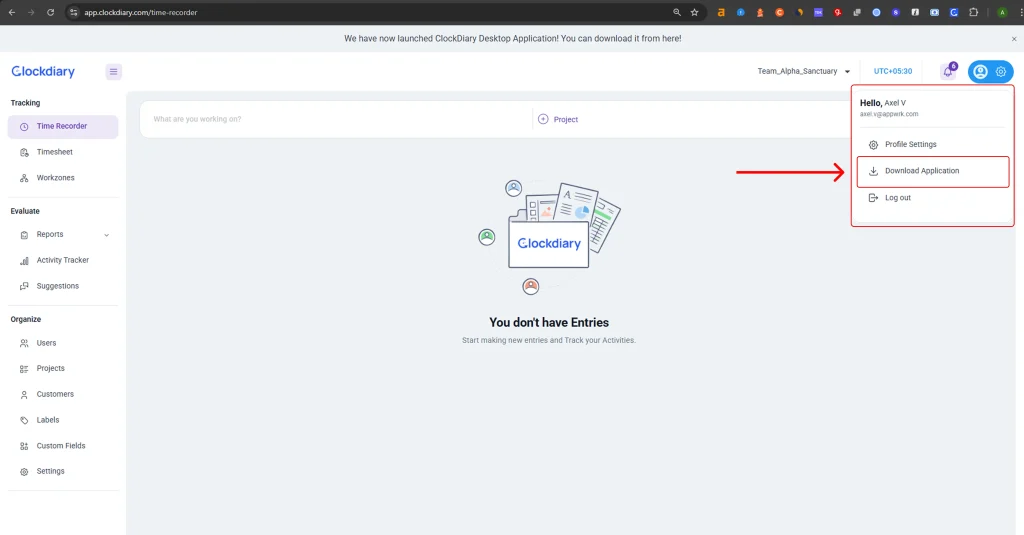This screenshot has width=1024, height=535.
Task: Click the Activity Tracker bar chart icon
Action: point(24,261)
